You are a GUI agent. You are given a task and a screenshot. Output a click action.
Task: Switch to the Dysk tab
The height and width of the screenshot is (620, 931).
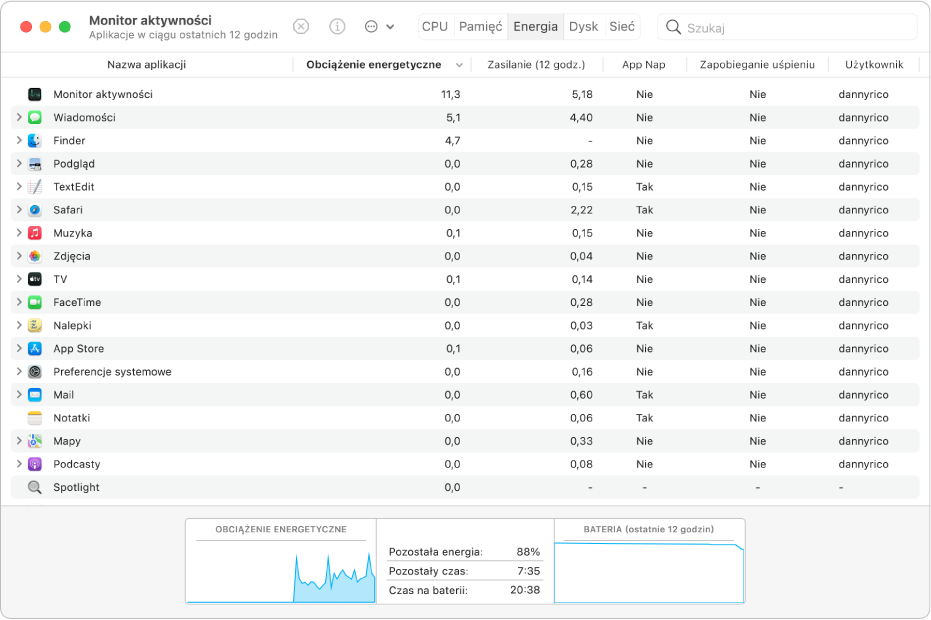[x=584, y=27]
